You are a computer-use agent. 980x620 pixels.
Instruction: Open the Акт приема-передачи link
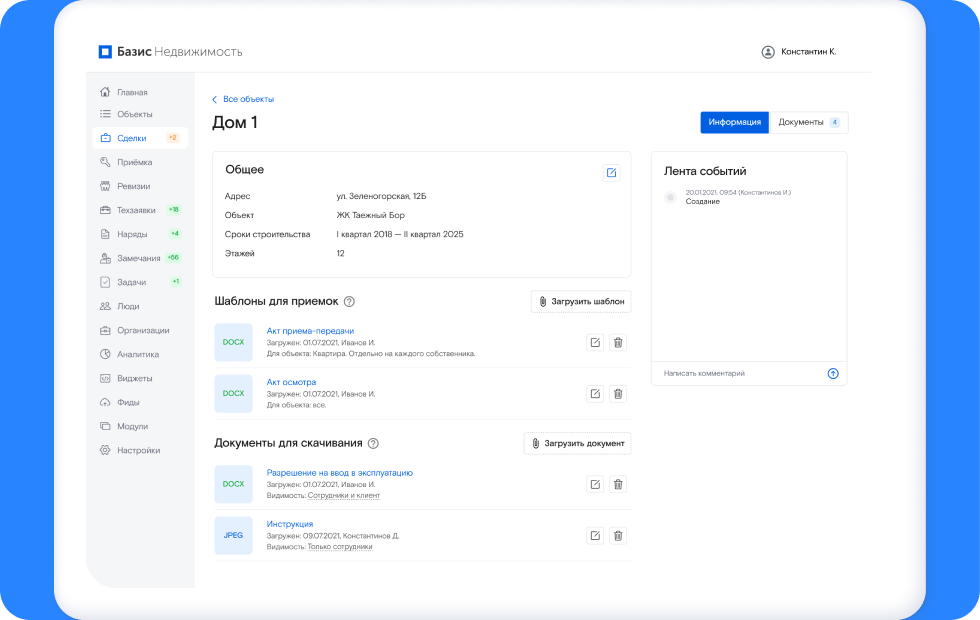[x=310, y=331]
